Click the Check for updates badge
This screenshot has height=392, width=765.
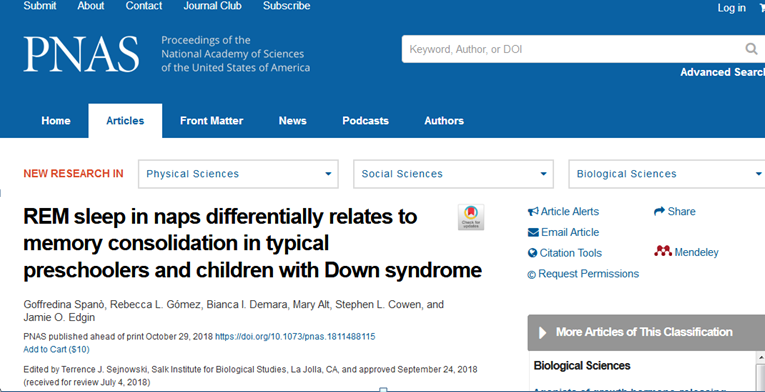(x=471, y=217)
